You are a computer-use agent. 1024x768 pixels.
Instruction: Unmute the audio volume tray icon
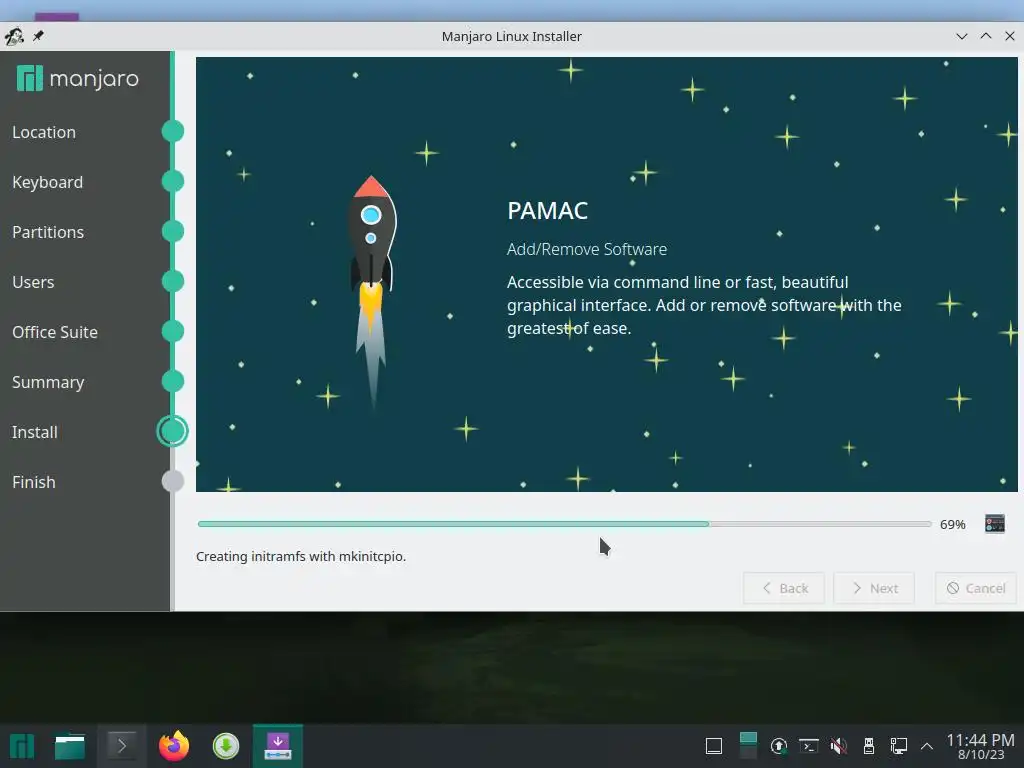click(x=839, y=746)
